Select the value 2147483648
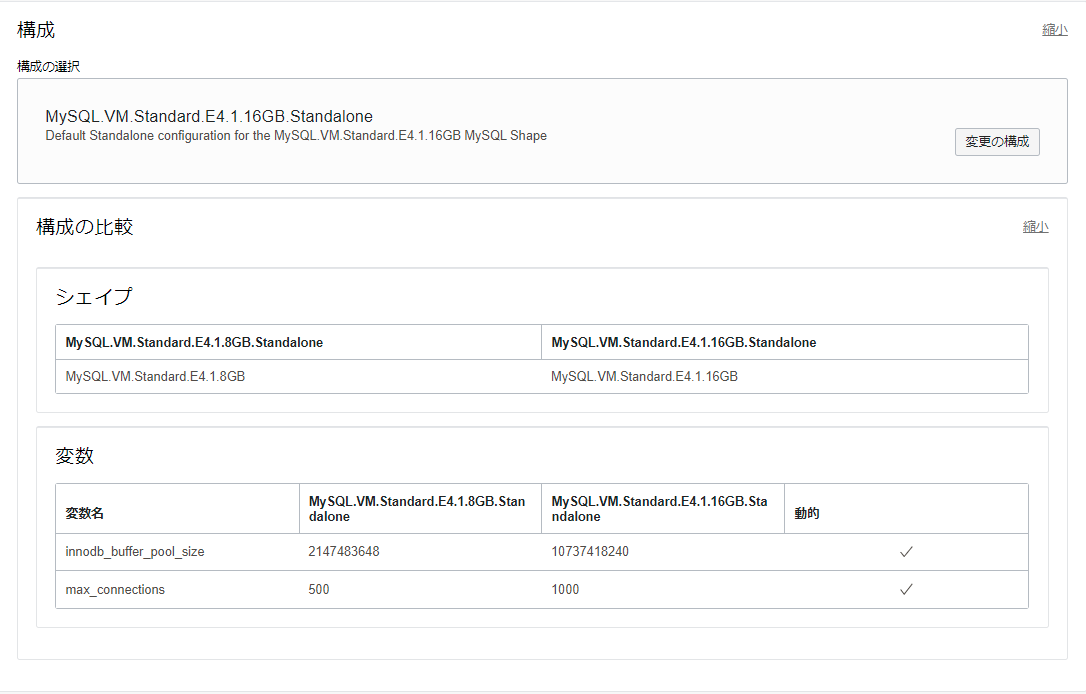The width and height of the screenshot is (1086, 694). pyautogui.click(x=344, y=552)
